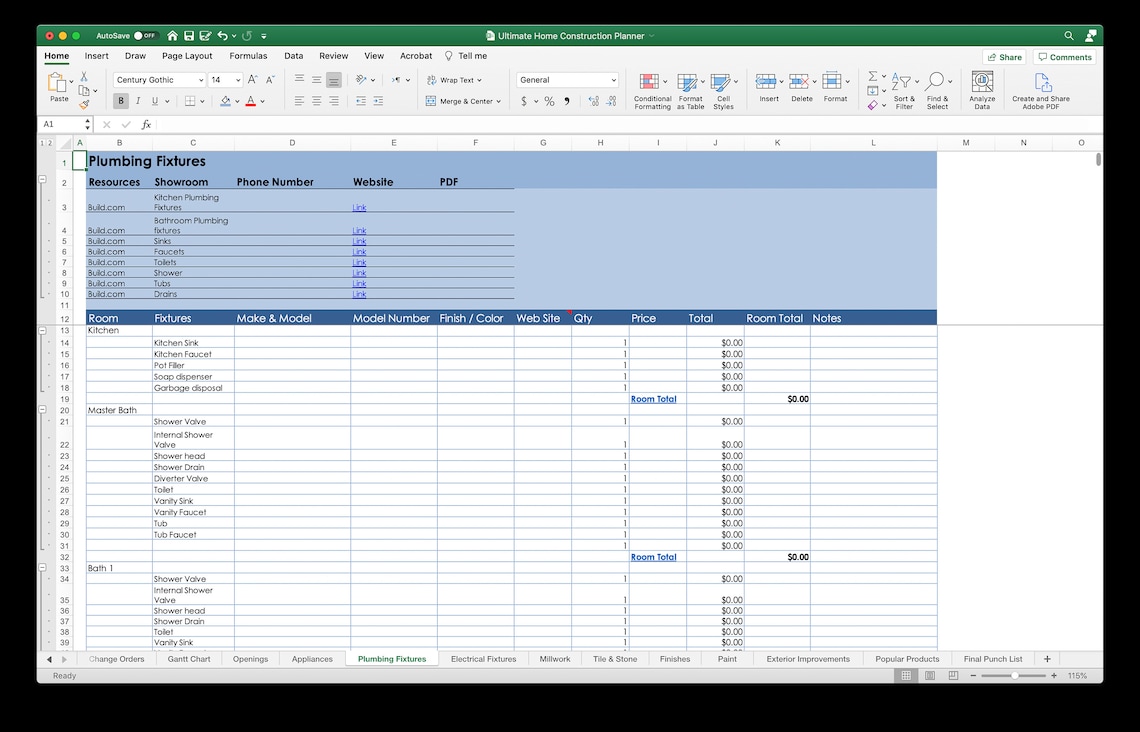Collapse the Master Bath row group

[x=42, y=410]
